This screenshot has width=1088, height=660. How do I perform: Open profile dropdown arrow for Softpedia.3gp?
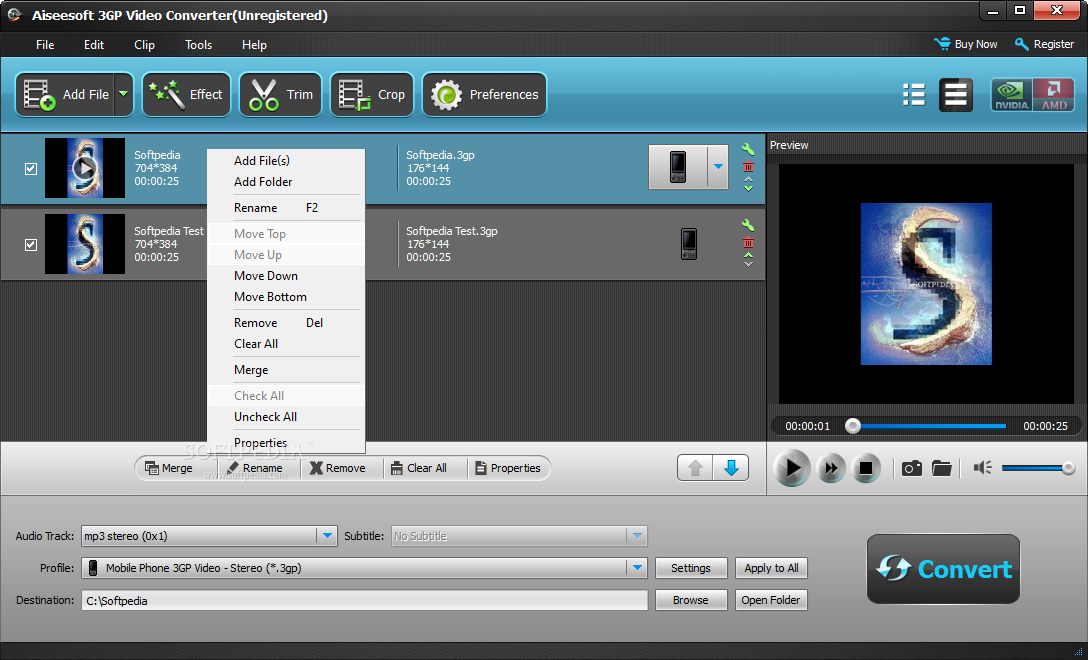pos(718,167)
